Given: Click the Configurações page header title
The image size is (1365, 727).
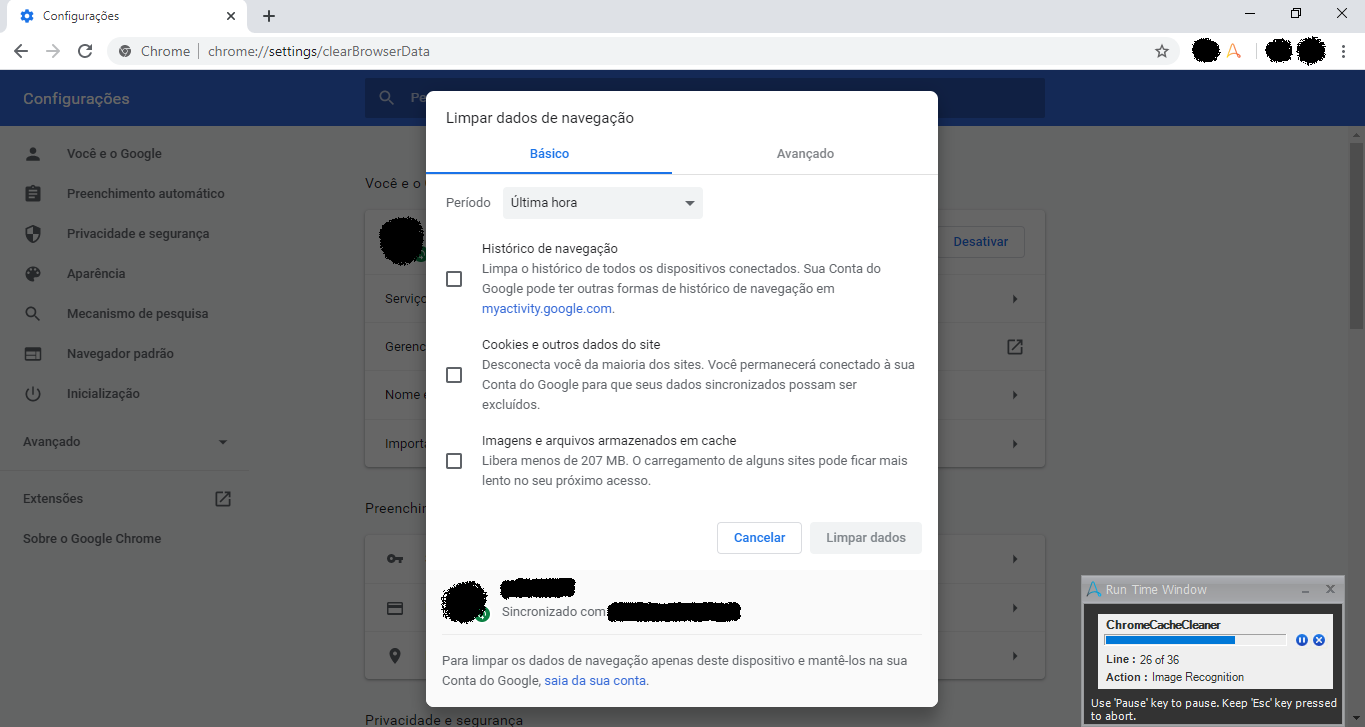Looking at the screenshot, I should pos(76,99).
